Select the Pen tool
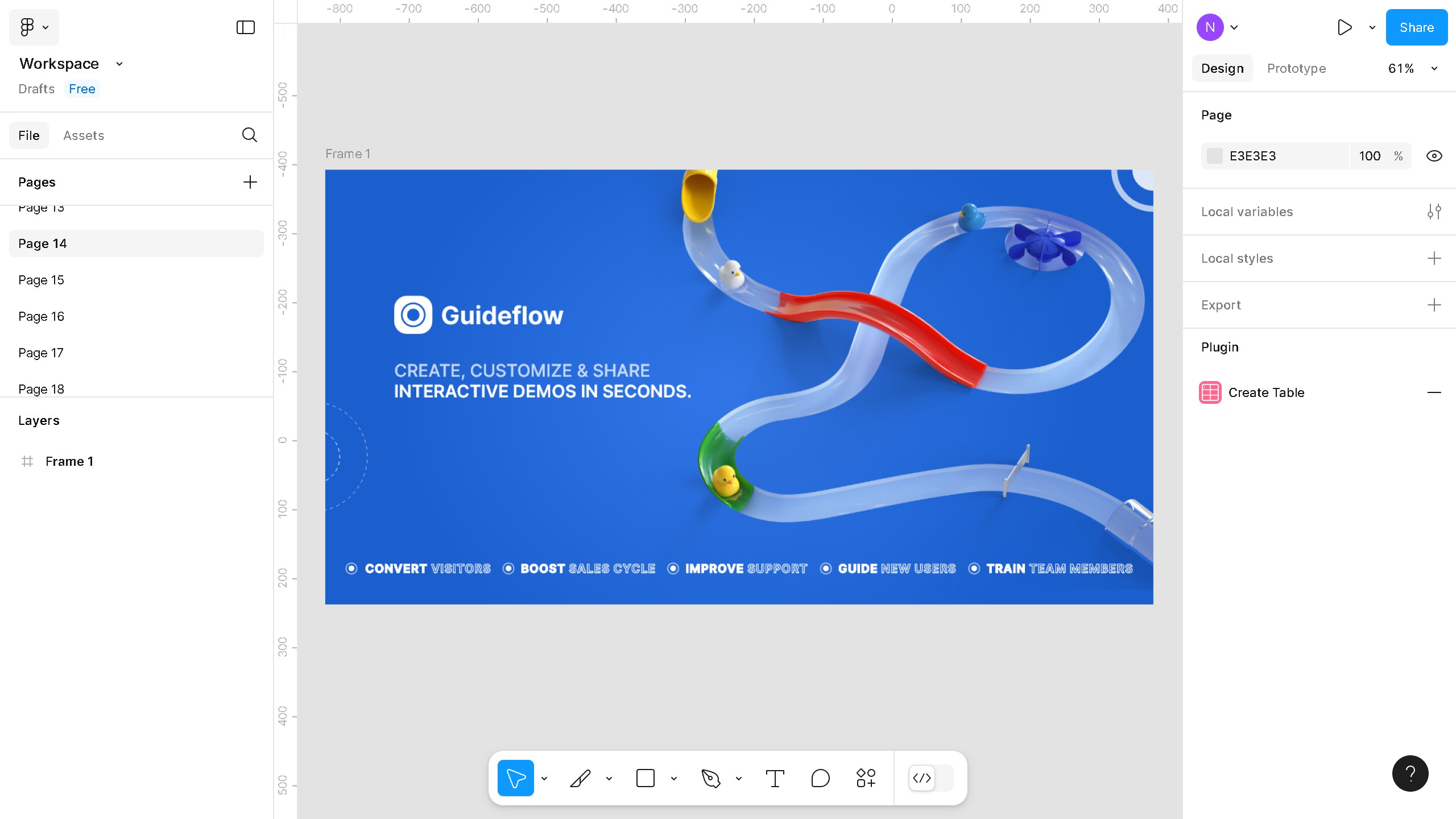Viewport: 1456px width, 819px height. point(580,778)
